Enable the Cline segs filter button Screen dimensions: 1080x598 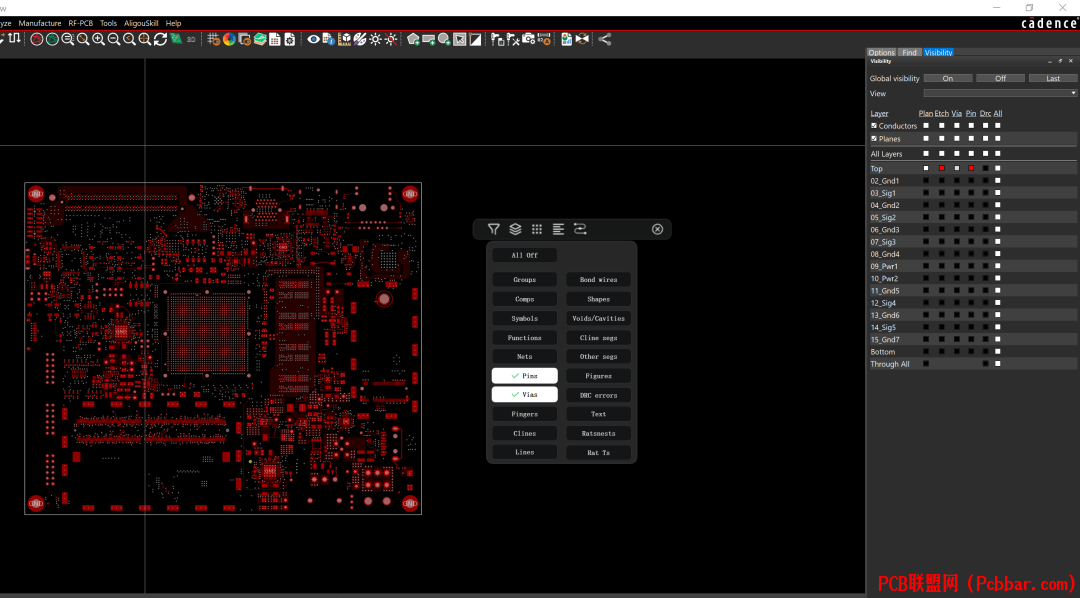coord(599,338)
